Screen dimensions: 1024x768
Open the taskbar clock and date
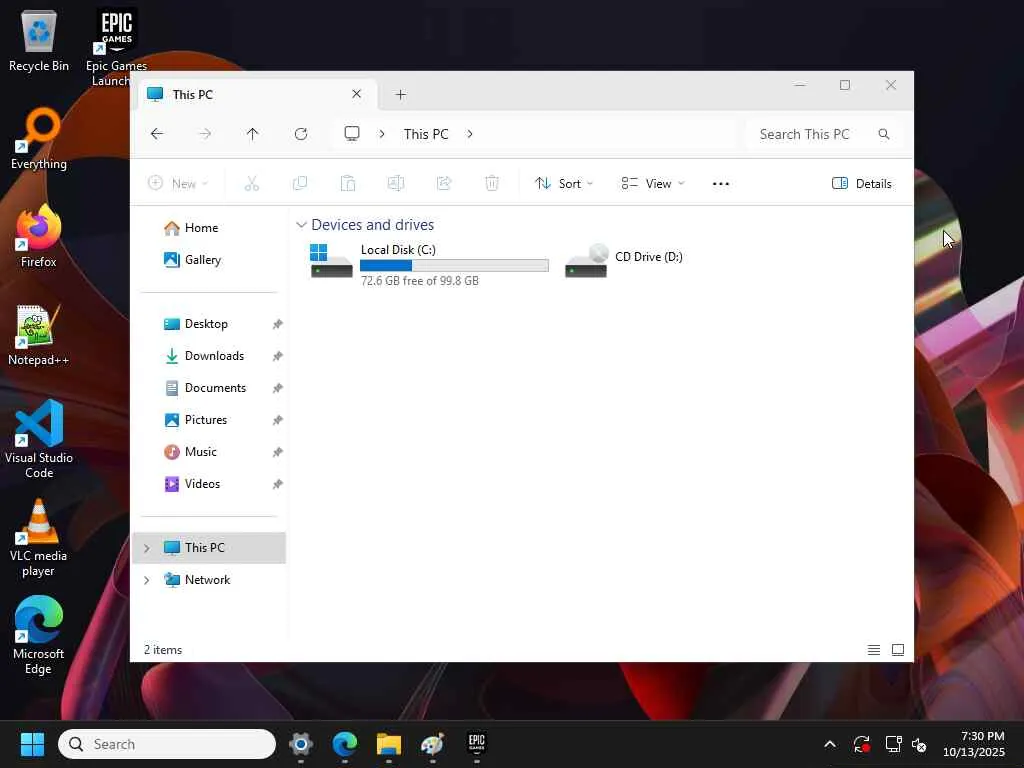pyautogui.click(x=974, y=744)
